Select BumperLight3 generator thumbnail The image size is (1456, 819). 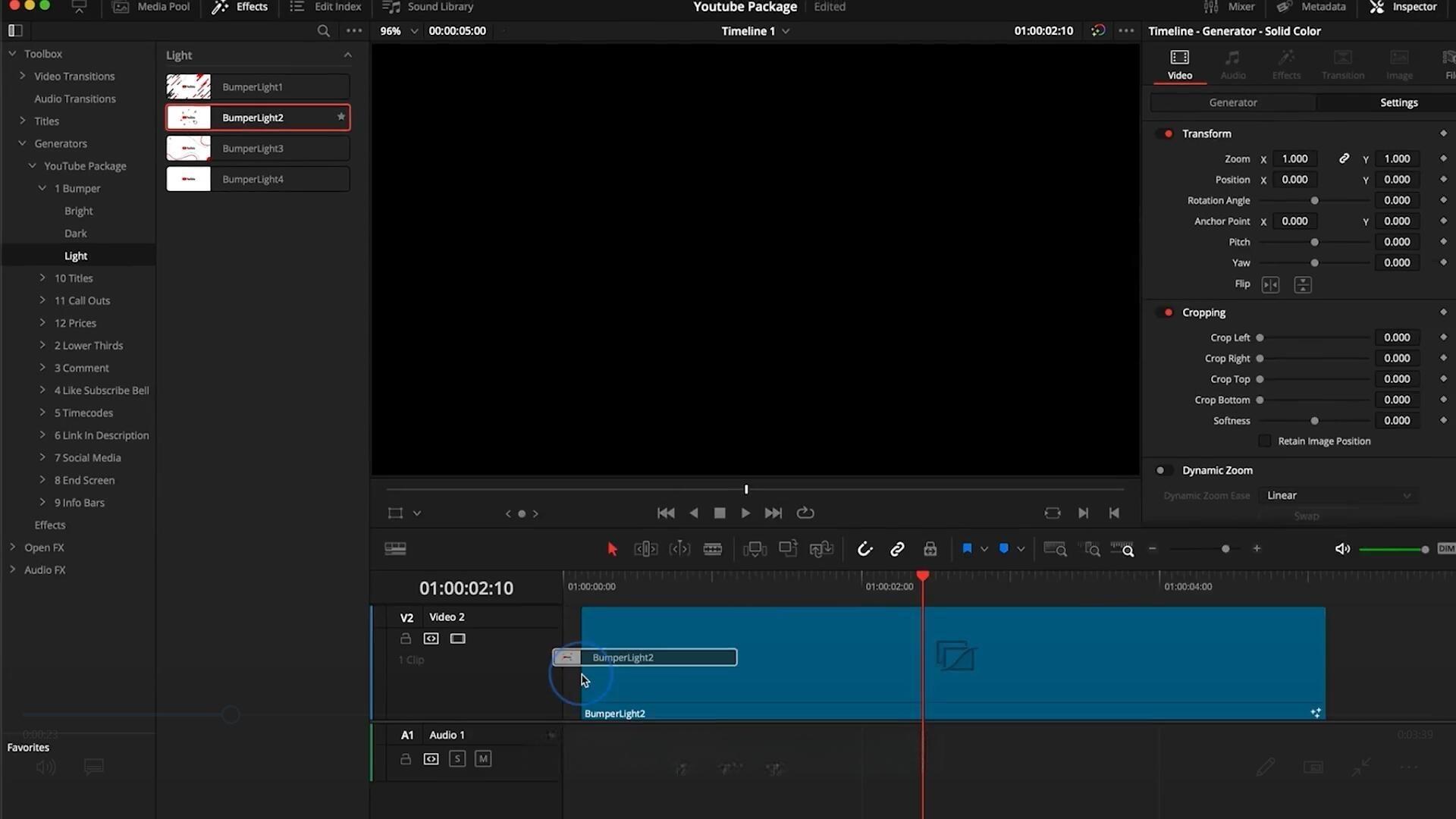coord(189,149)
